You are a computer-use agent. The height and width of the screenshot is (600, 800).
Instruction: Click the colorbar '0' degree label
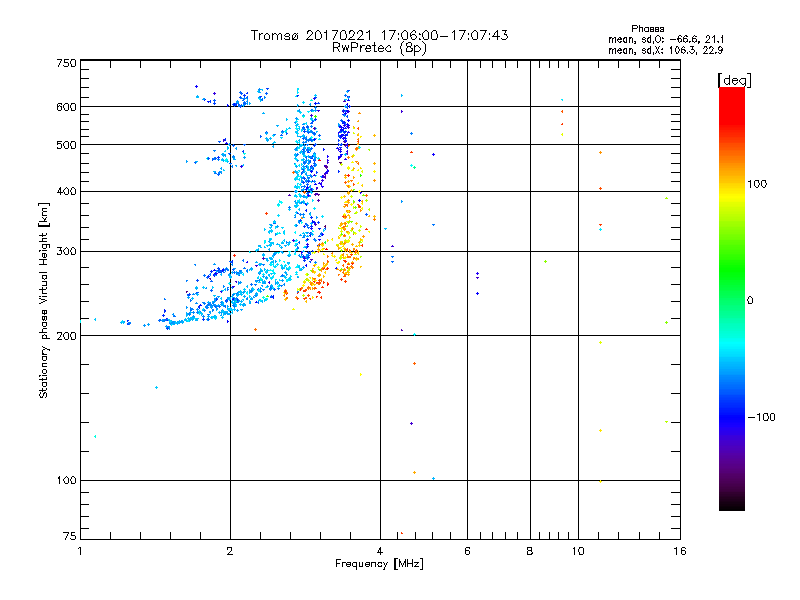(749, 301)
